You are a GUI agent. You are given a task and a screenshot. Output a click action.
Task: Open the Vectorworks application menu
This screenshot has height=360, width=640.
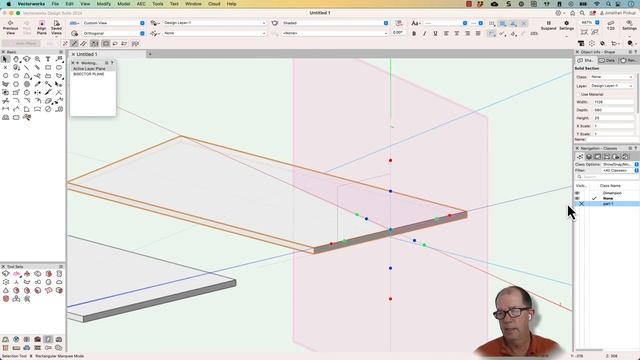[31, 4]
